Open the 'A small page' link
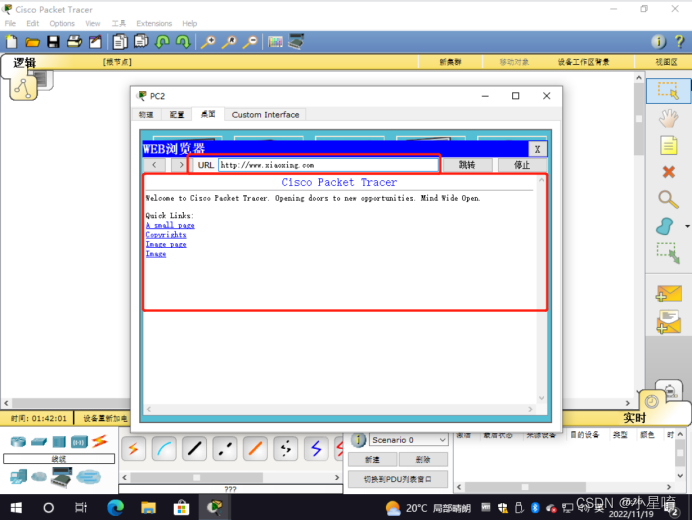The image size is (692, 520). (x=170, y=225)
